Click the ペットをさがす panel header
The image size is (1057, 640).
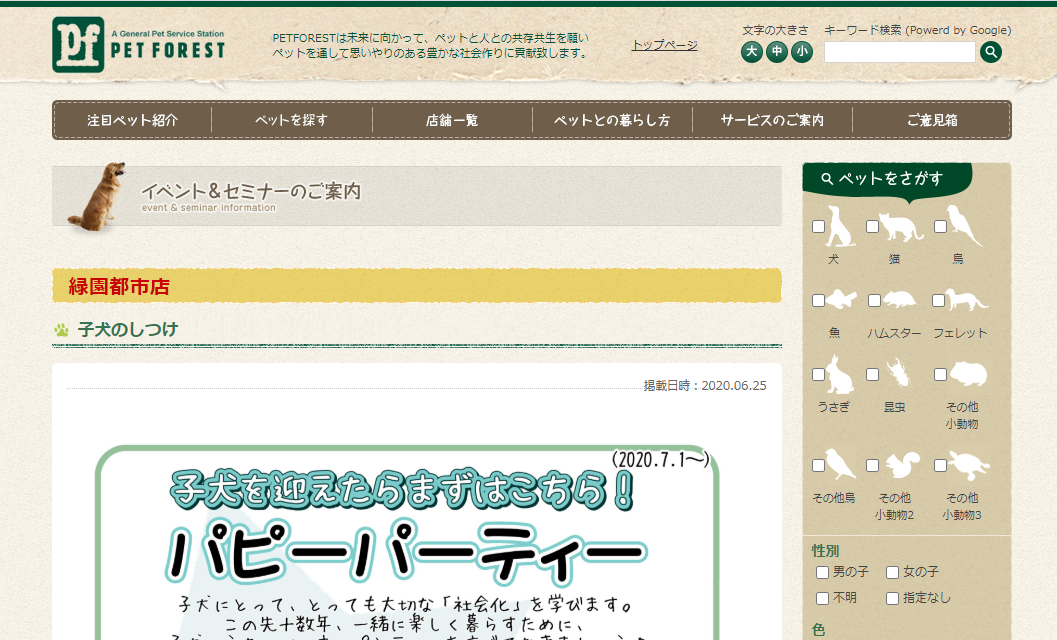887,179
